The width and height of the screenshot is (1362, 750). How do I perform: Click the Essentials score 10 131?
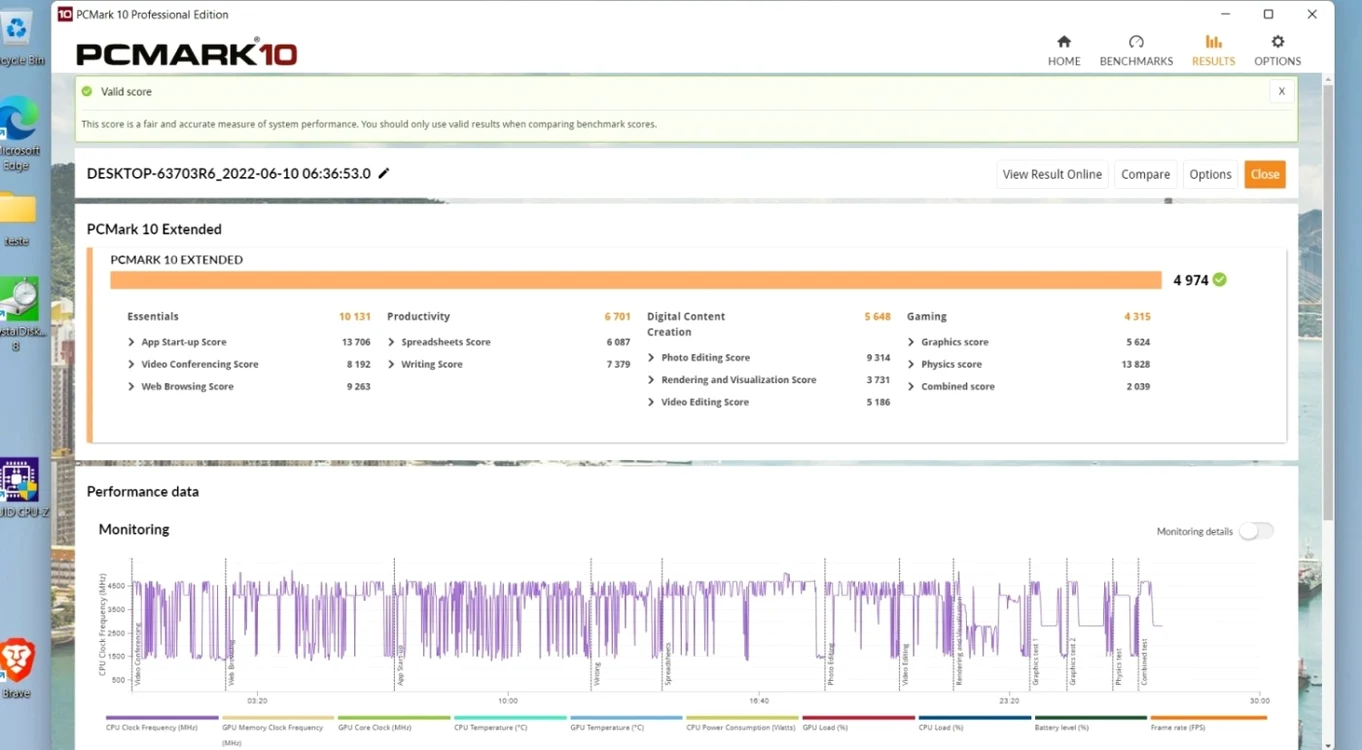(354, 317)
